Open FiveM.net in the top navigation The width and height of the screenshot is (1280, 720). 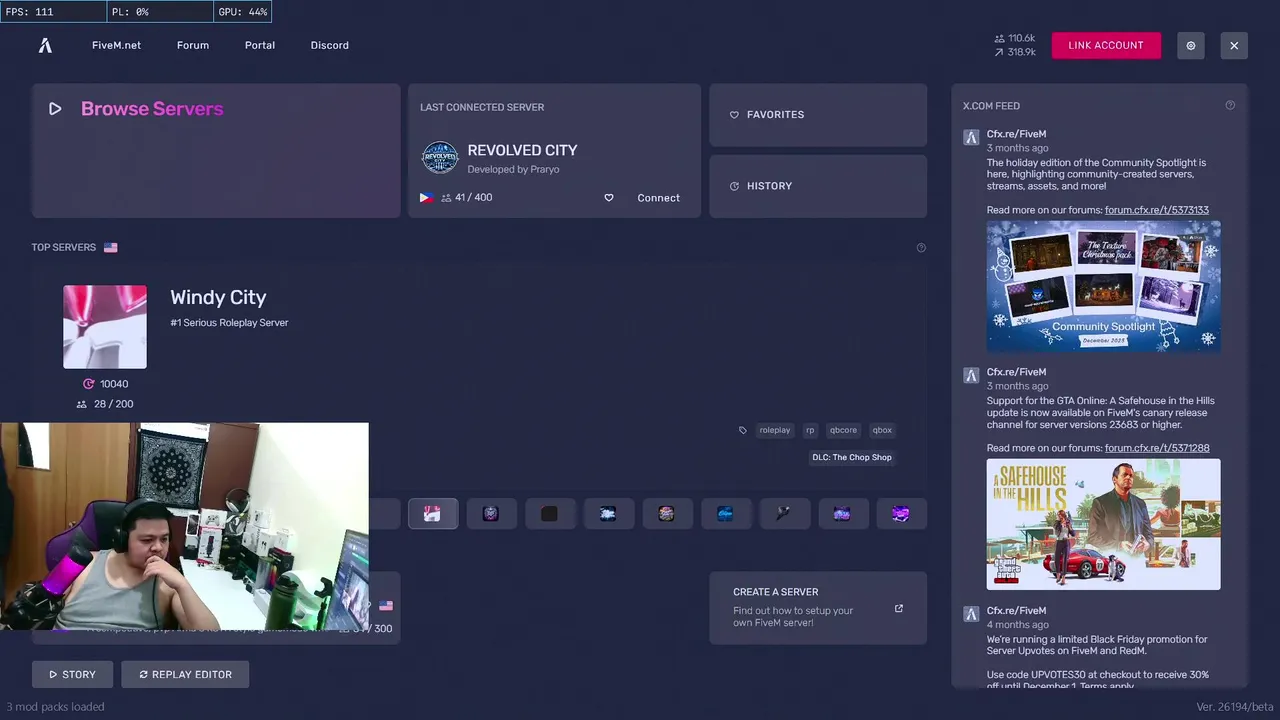tap(116, 45)
